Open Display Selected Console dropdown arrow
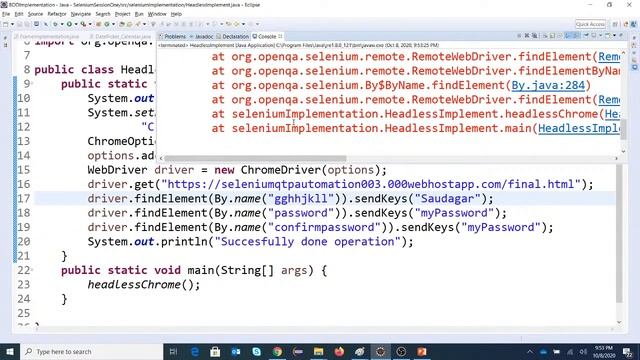The image size is (640, 360). point(600,36)
